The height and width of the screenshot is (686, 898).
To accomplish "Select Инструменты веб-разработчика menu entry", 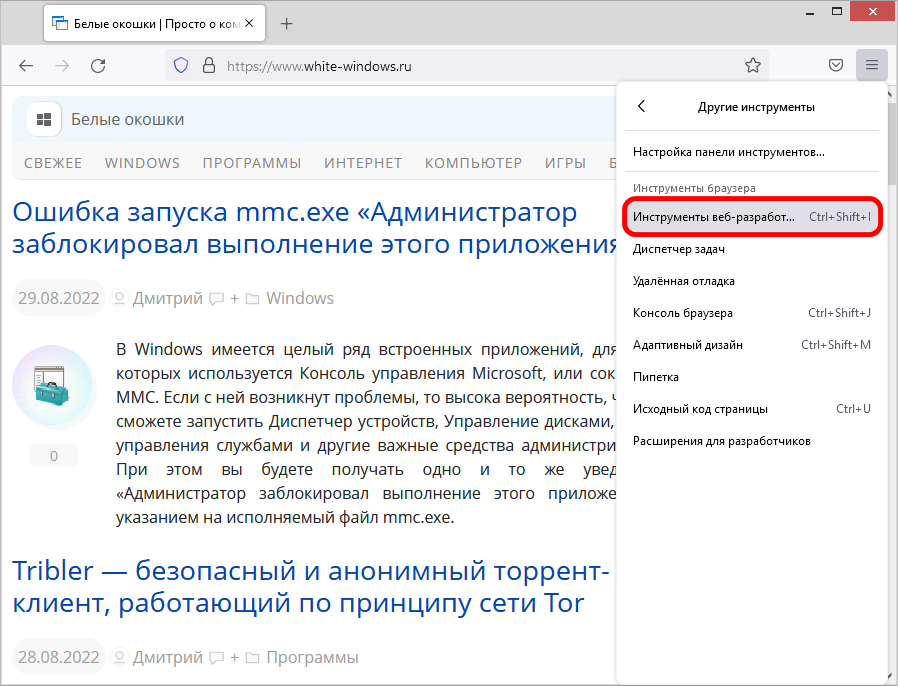I will (751, 217).
